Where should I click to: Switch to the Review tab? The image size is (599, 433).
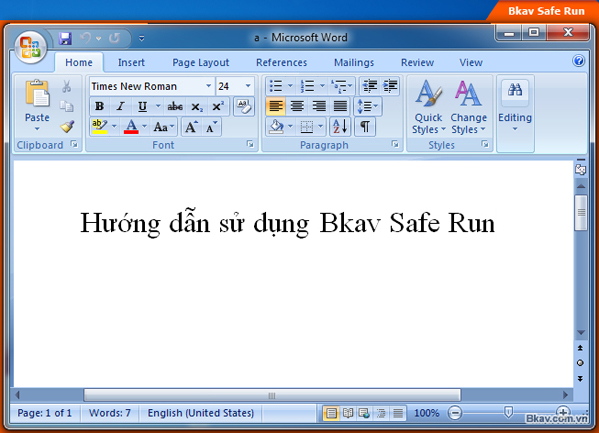(x=417, y=62)
